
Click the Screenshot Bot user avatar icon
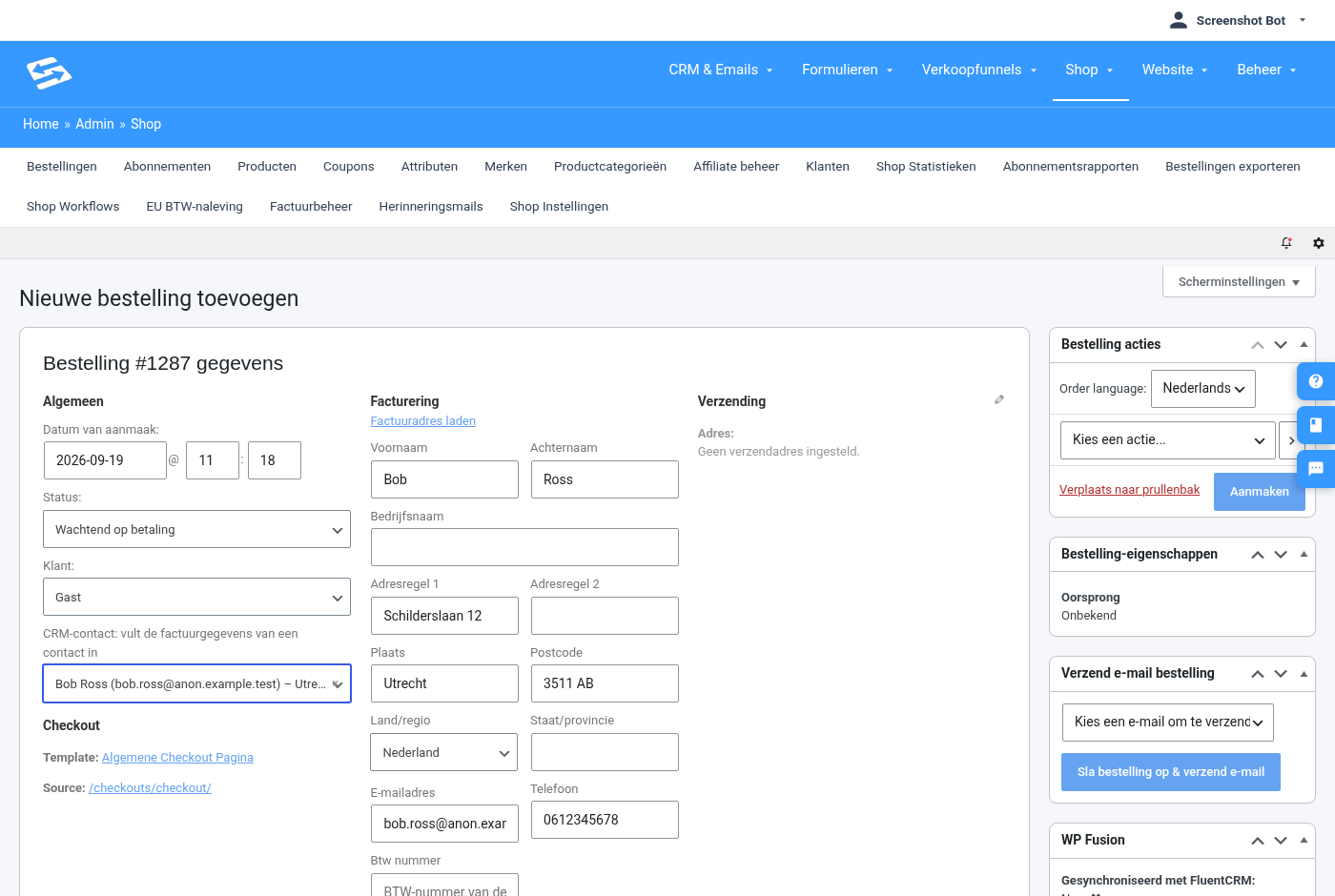point(1179,20)
